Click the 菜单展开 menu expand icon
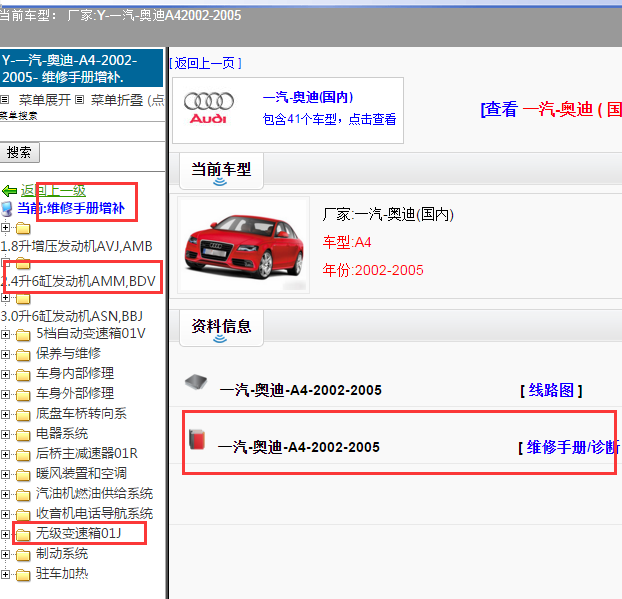Screen dimensions: 622x599 point(4,100)
